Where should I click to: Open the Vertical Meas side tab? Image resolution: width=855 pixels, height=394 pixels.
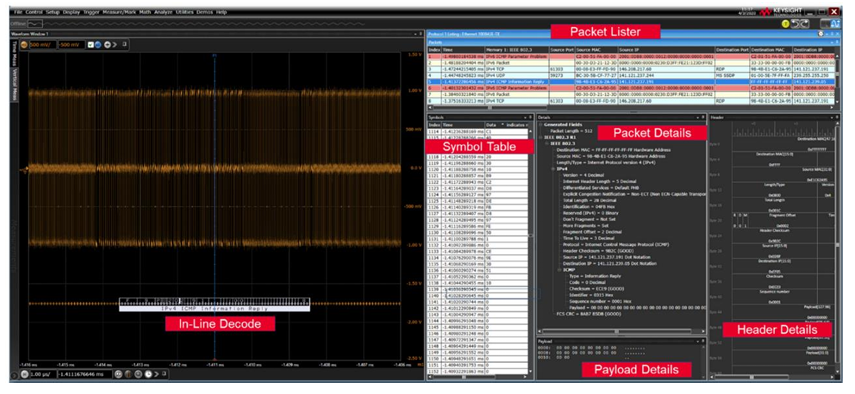(15, 86)
